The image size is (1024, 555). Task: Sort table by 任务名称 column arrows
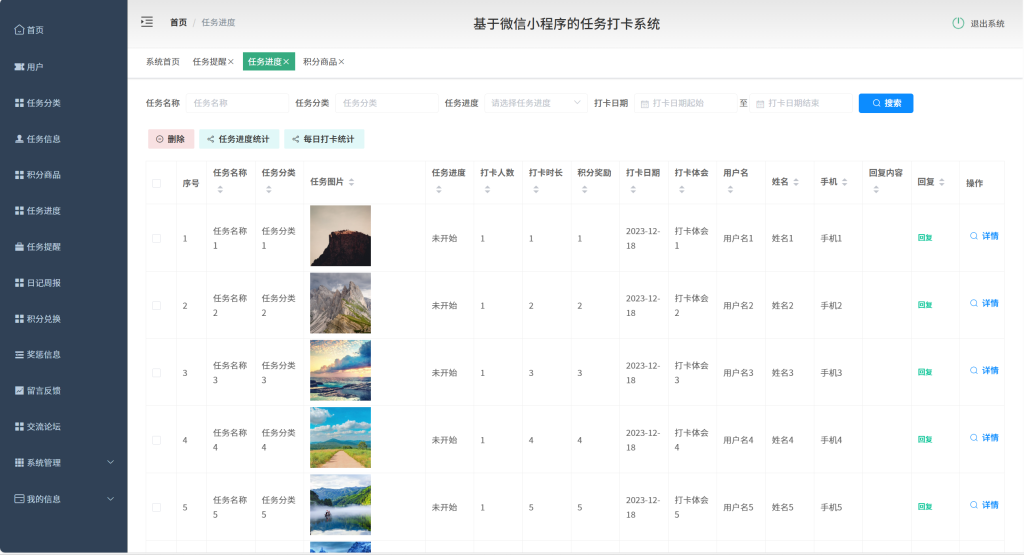[220, 190]
